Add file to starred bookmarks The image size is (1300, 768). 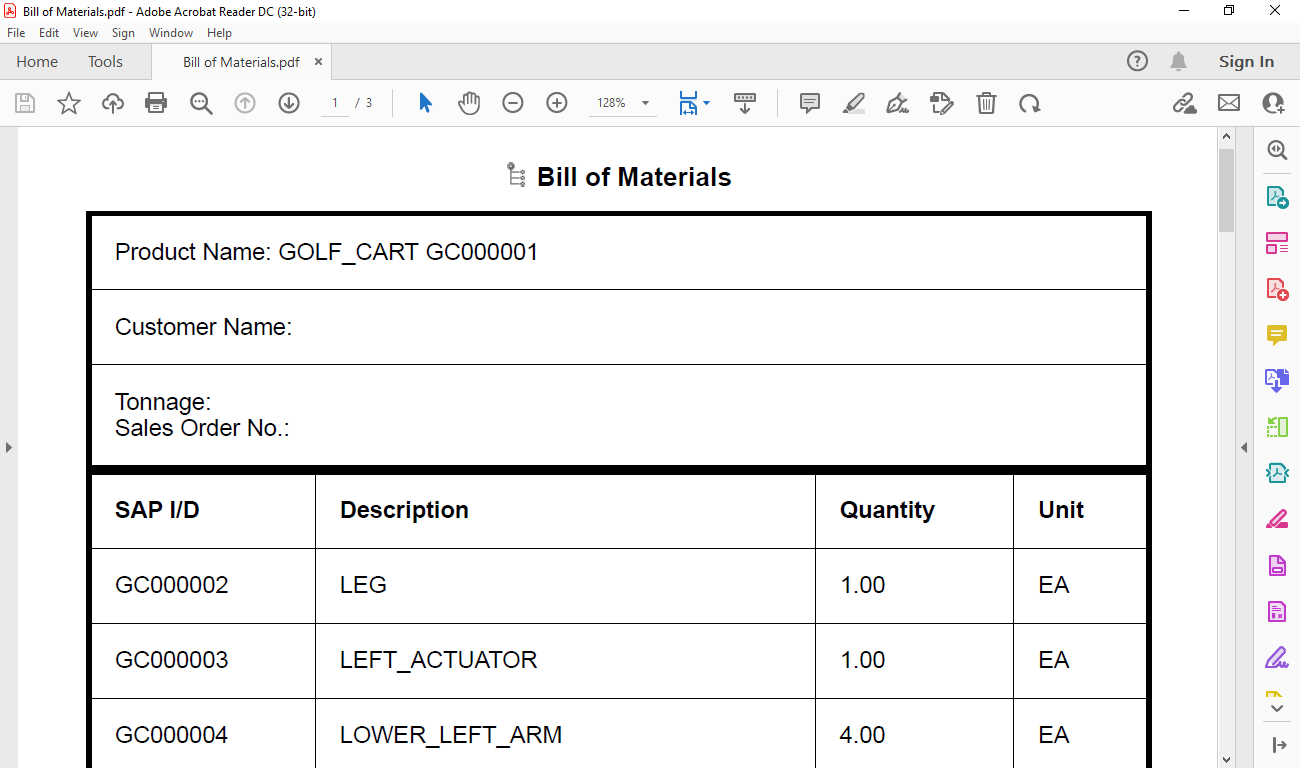click(x=69, y=103)
